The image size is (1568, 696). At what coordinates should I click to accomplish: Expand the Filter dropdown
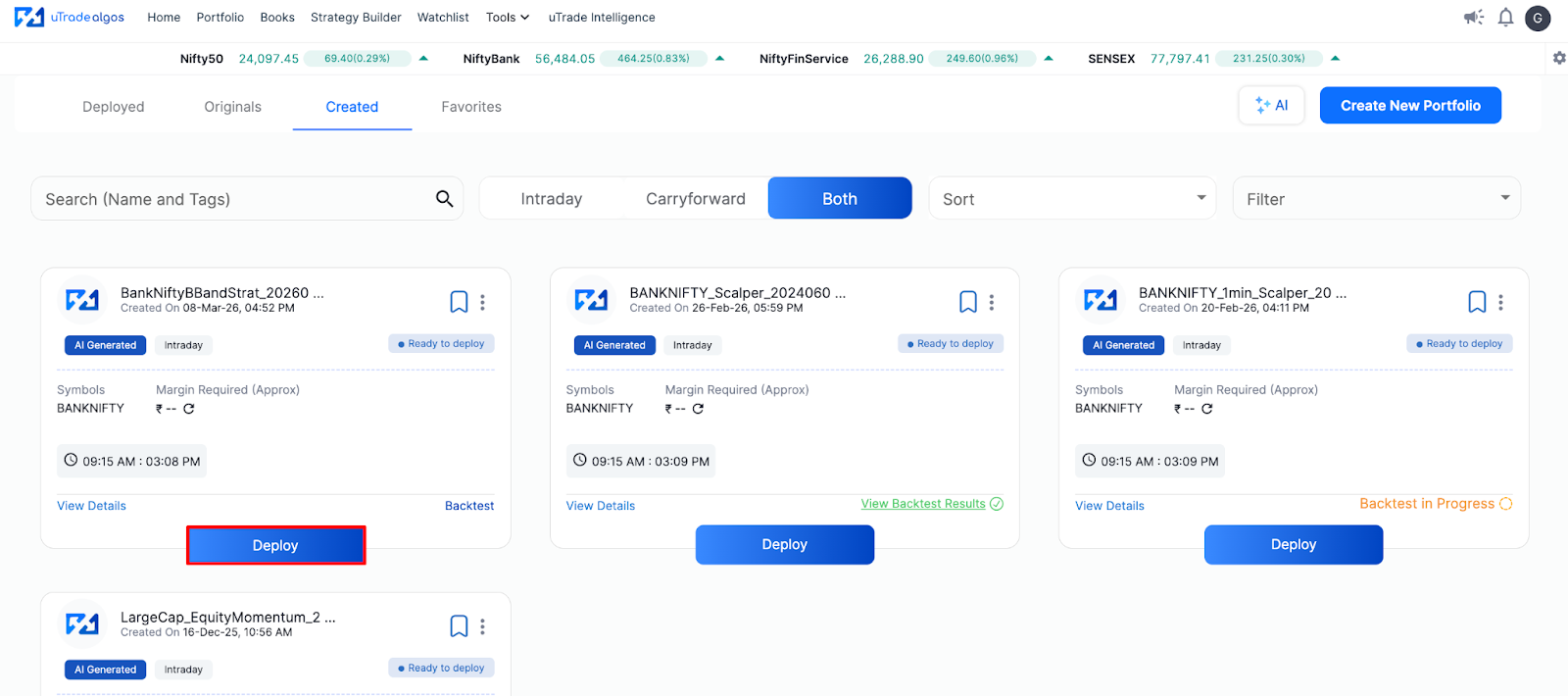(x=1376, y=198)
